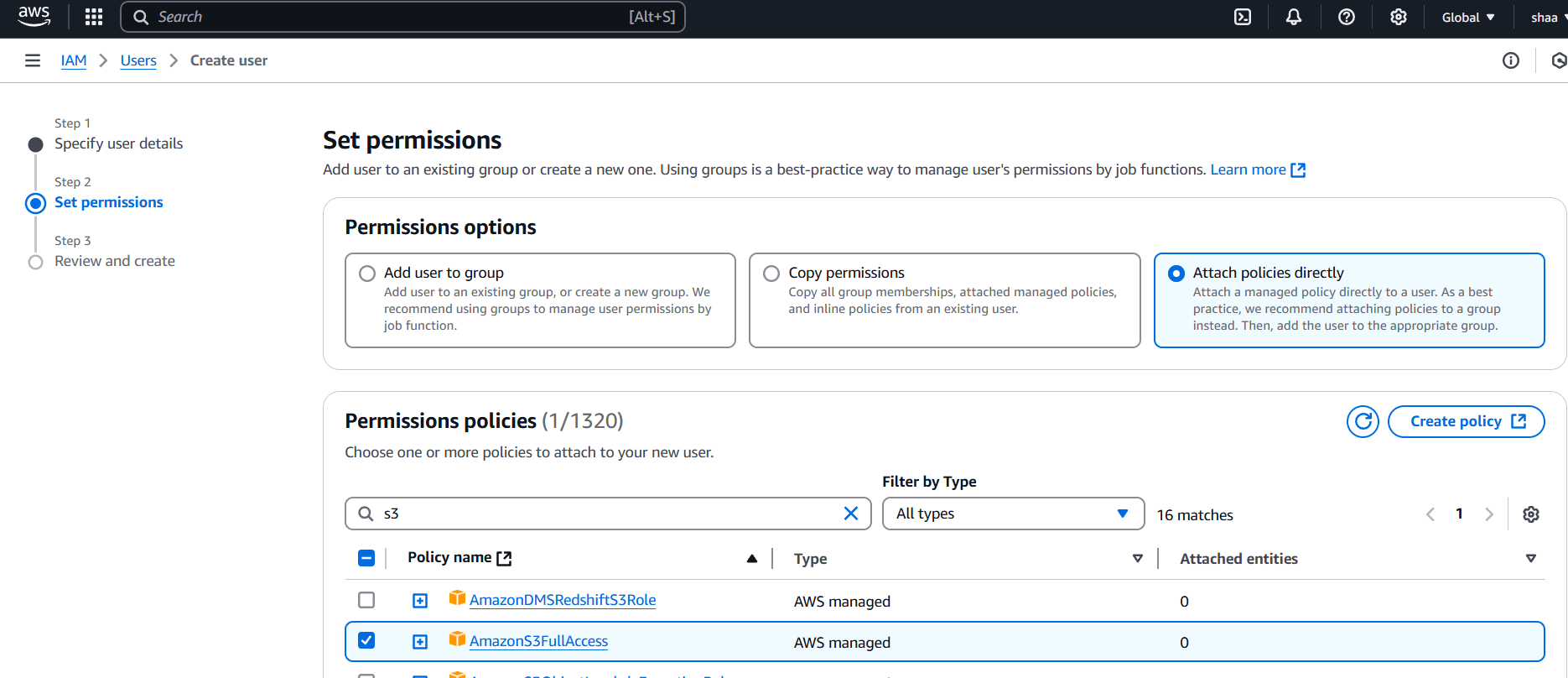Click the AmazonDMSRedshiftS3Role policy box icon
Image resolution: width=1568 pixels, height=678 pixels.
click(x=457, y=597)
